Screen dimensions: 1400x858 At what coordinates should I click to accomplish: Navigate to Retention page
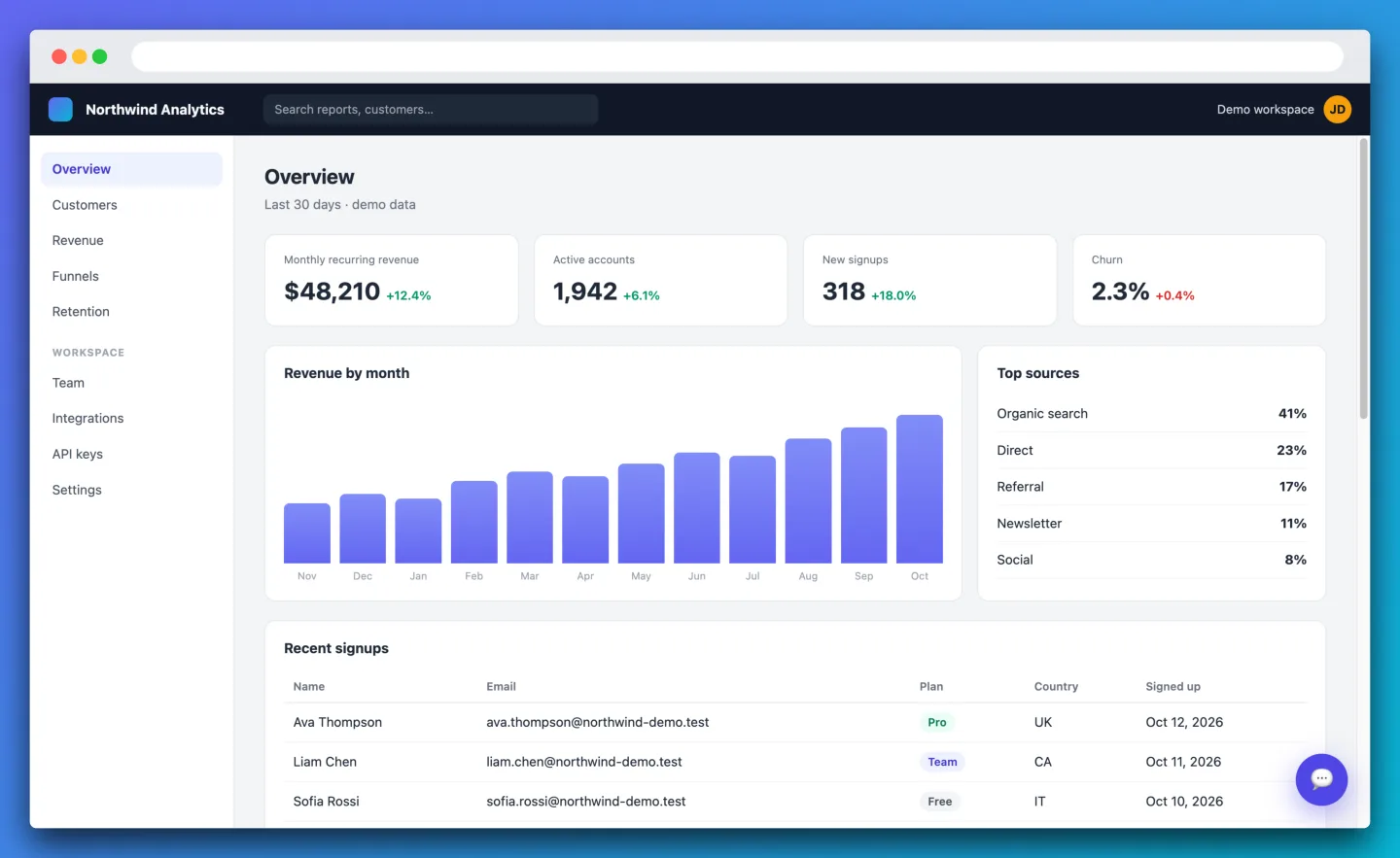131,312
